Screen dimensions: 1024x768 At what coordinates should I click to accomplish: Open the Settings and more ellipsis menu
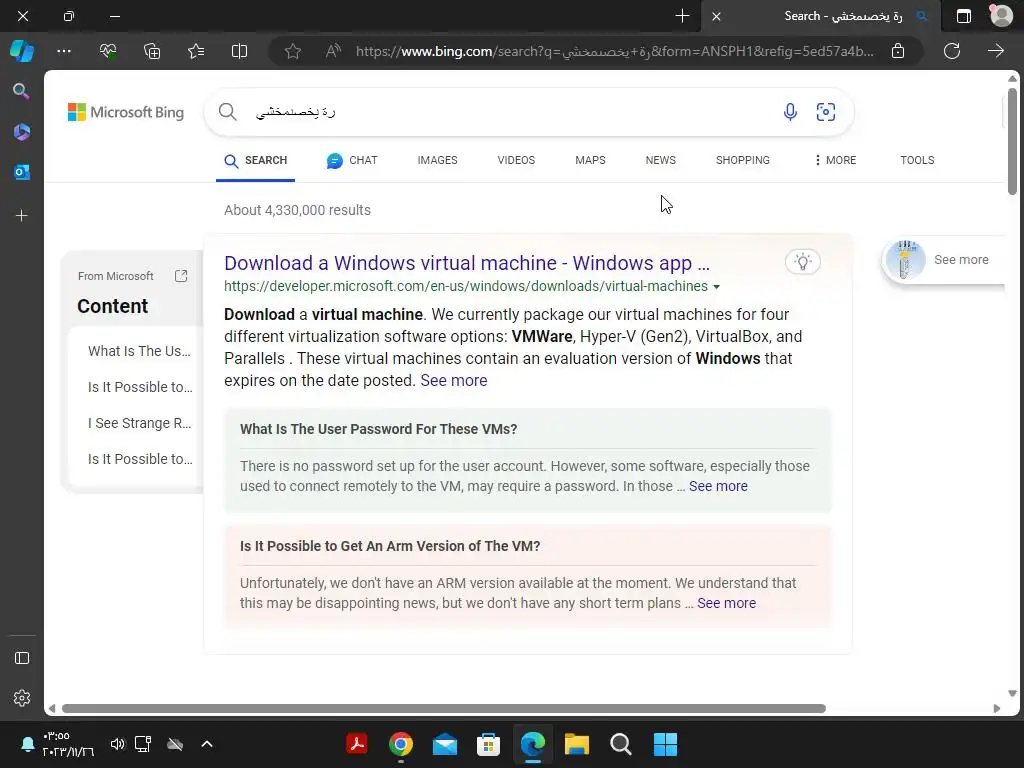point(64,51)
